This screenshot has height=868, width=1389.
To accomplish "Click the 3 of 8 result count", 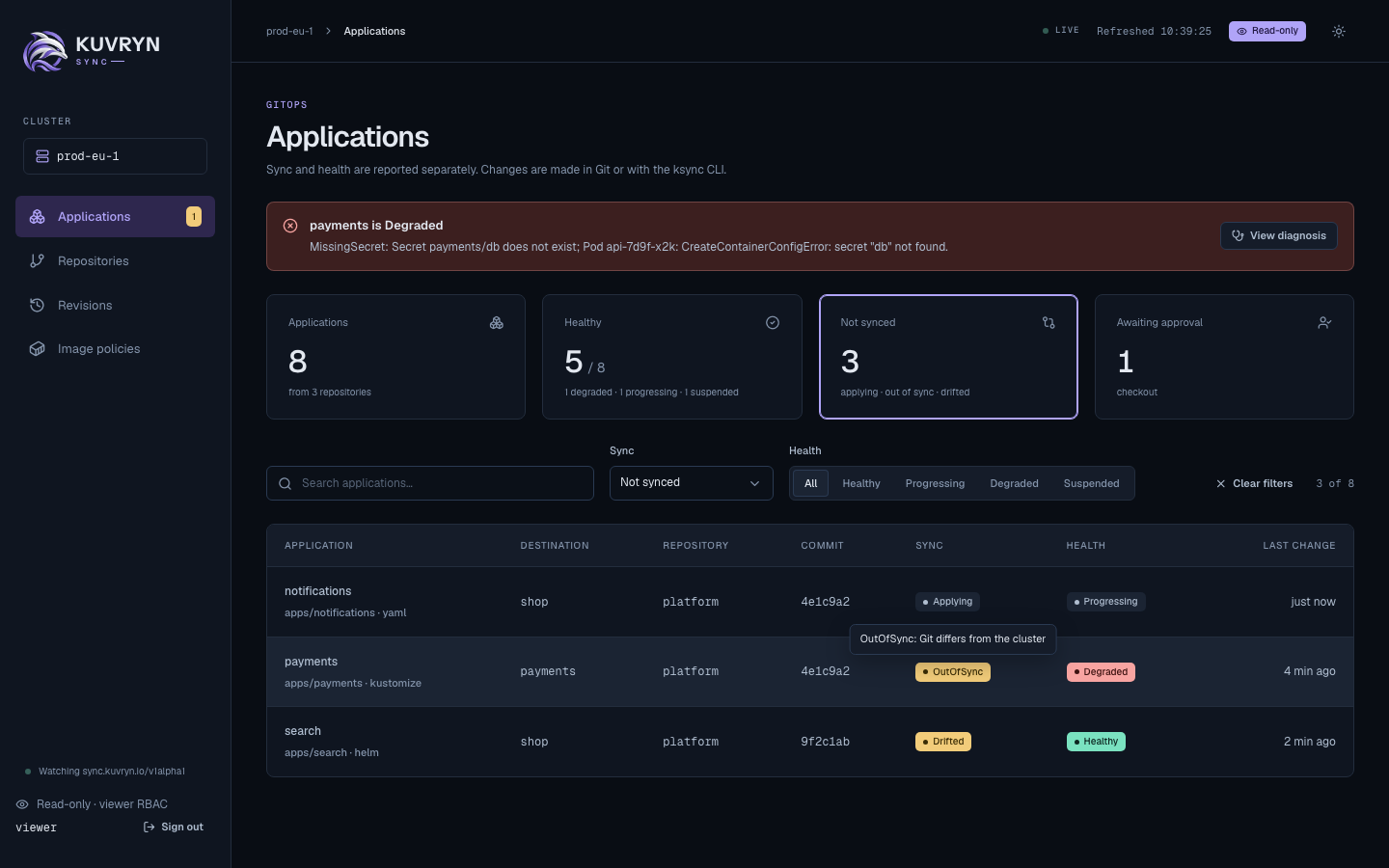I will coord(1335,484).
